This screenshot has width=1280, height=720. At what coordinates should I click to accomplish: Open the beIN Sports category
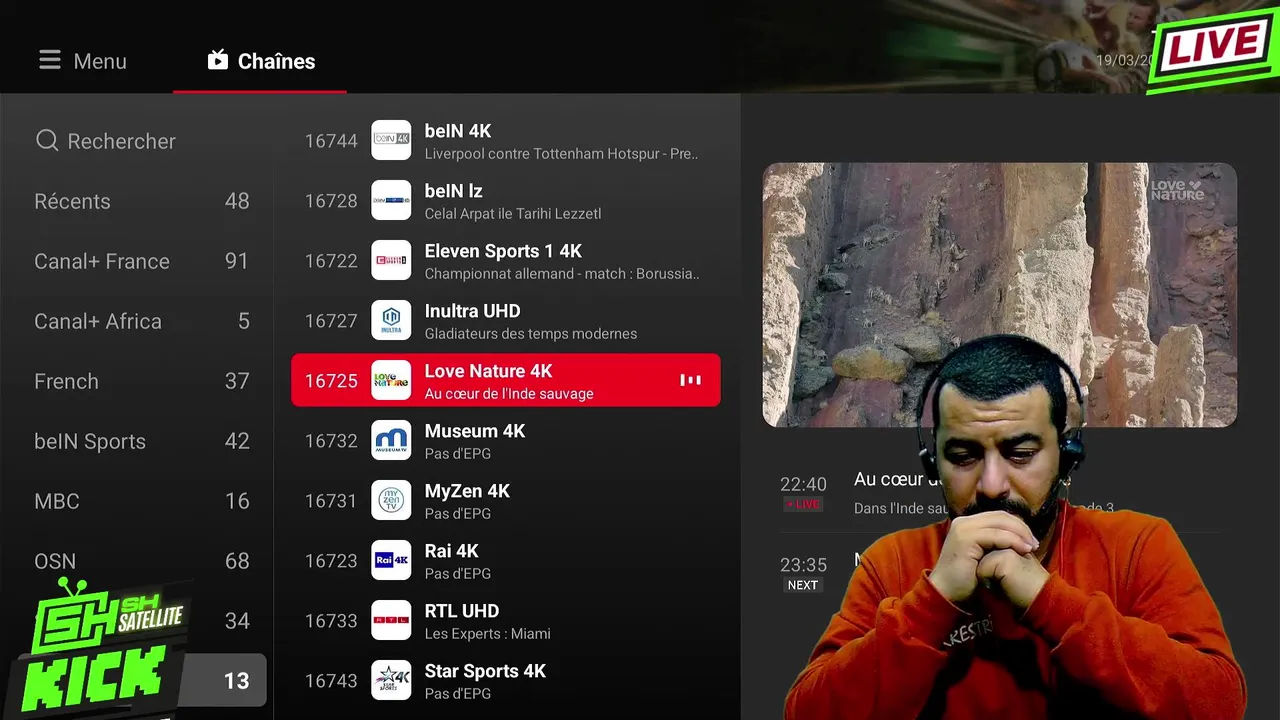click(141, 441)
